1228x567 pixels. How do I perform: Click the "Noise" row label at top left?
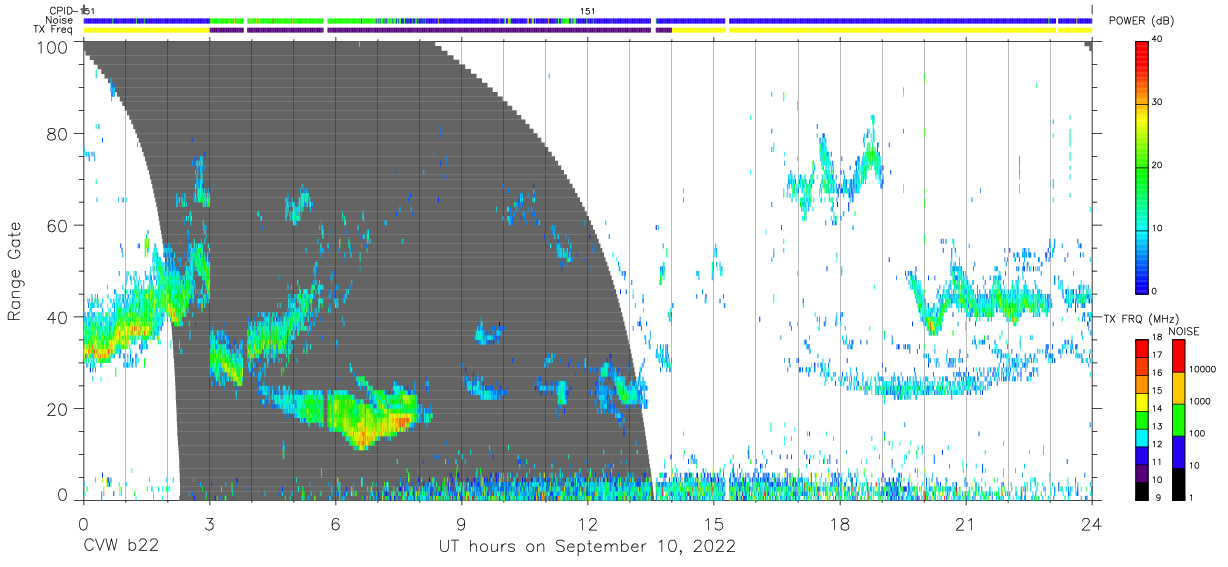(x=61, y=20)
